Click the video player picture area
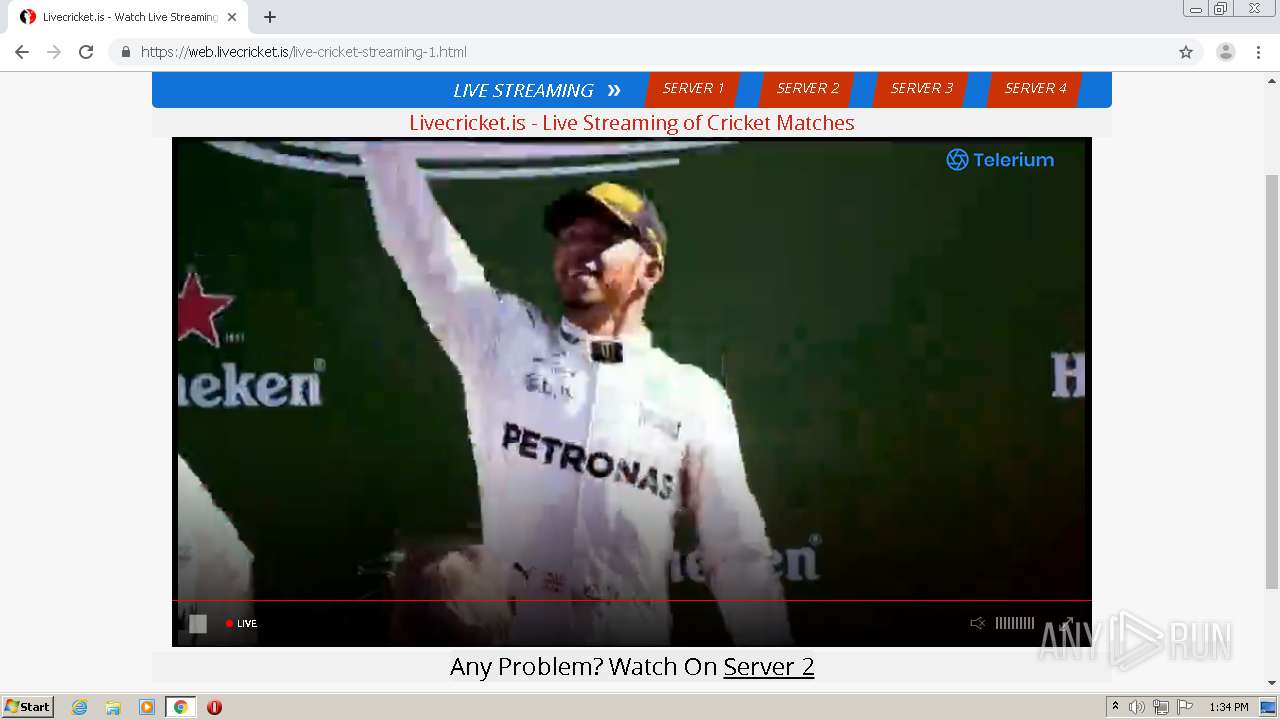The image size is (1280, 720). pyautogui.click(x=632, y=370)
